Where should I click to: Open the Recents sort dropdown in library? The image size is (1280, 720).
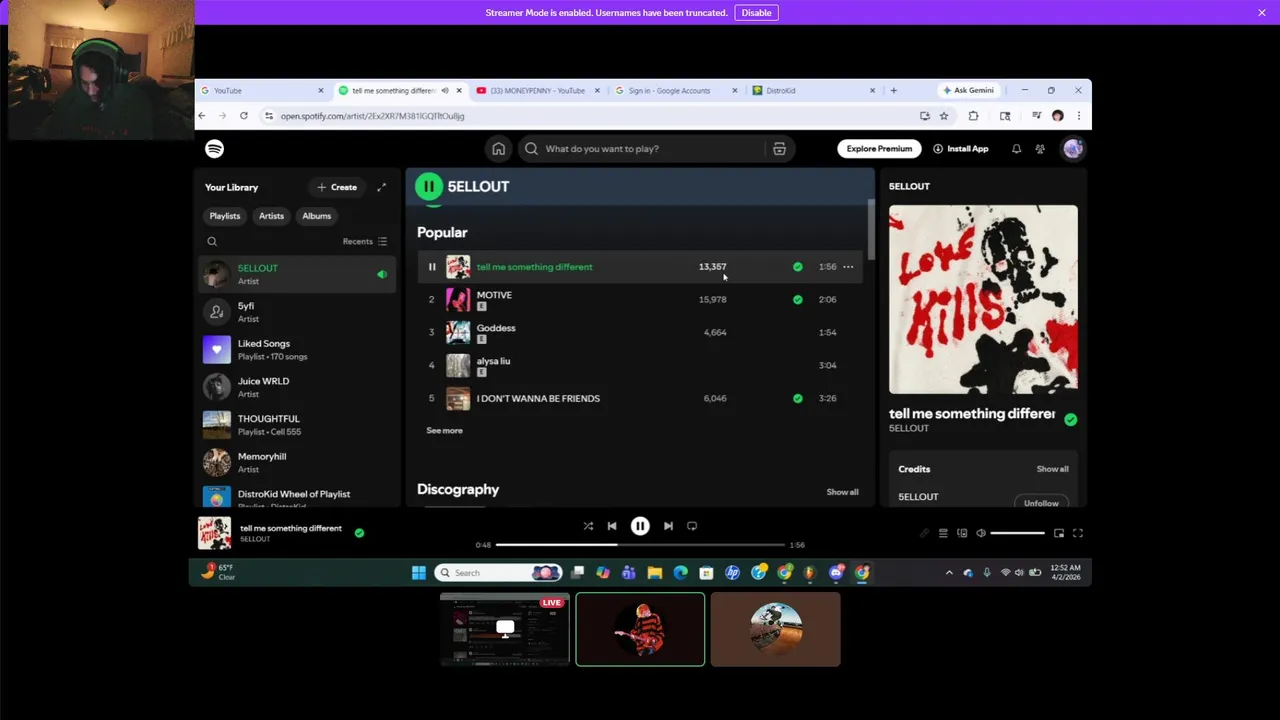click(365, 241)
